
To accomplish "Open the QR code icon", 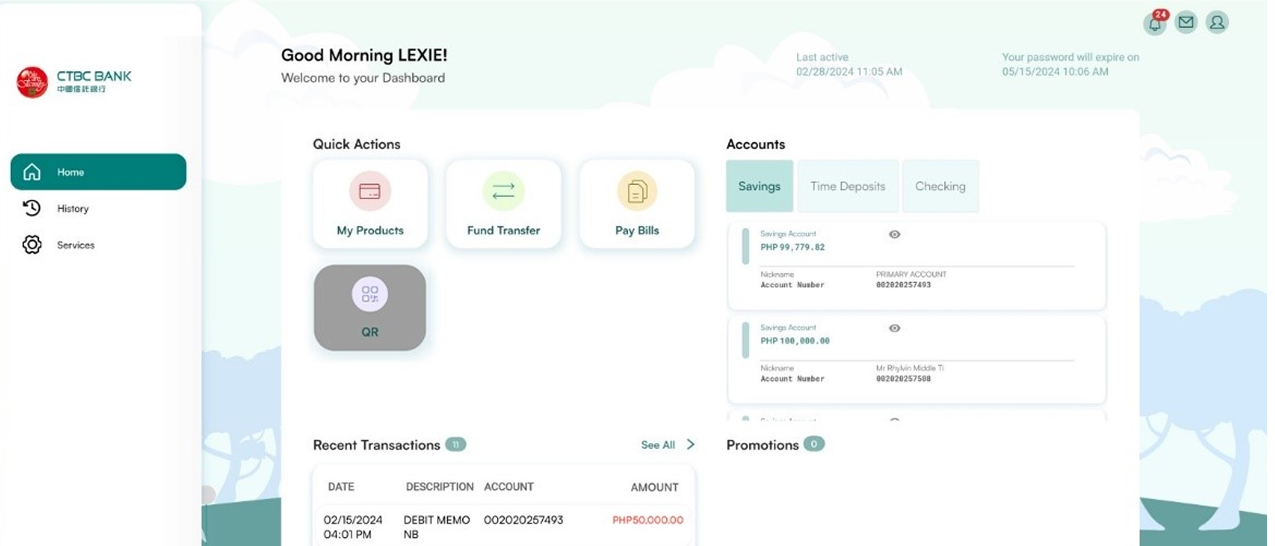I will point(370,294).
